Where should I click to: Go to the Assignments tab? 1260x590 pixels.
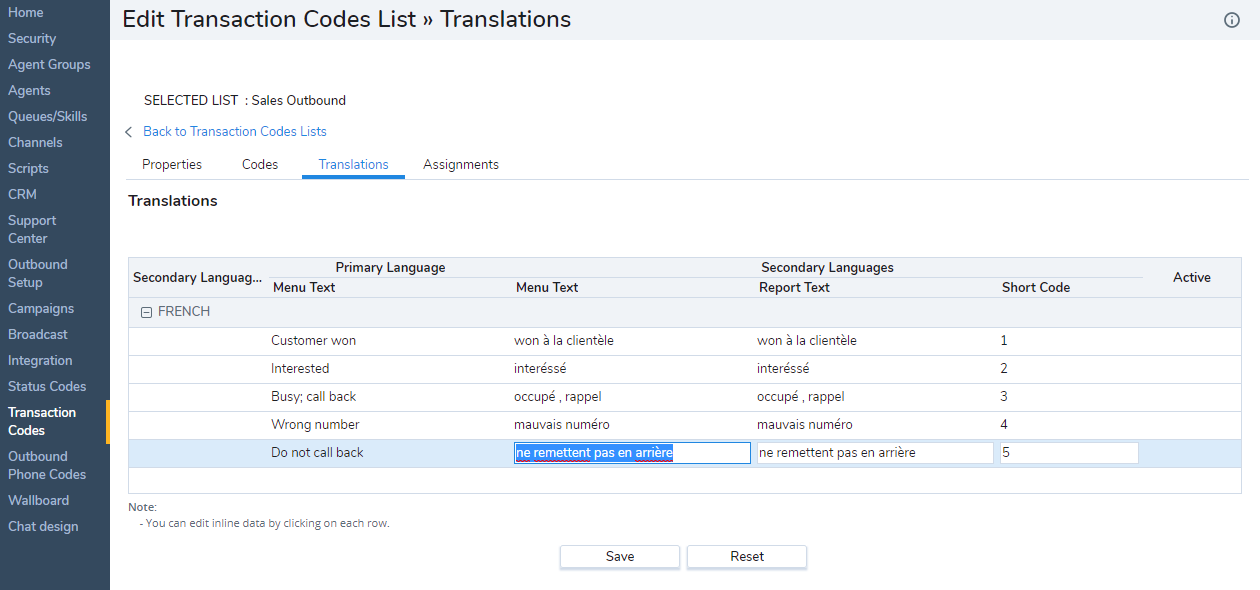click(461, 164)
